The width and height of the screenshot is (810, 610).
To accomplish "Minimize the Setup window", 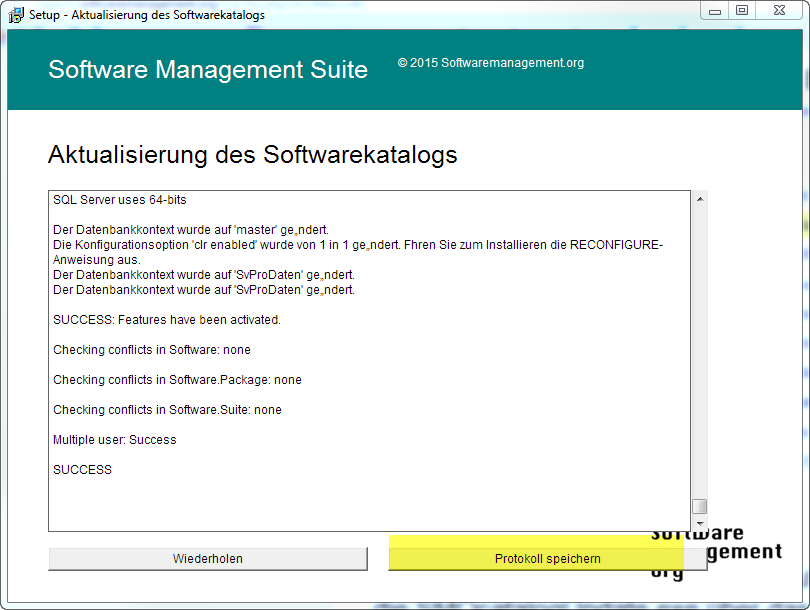I will [711, 11].
